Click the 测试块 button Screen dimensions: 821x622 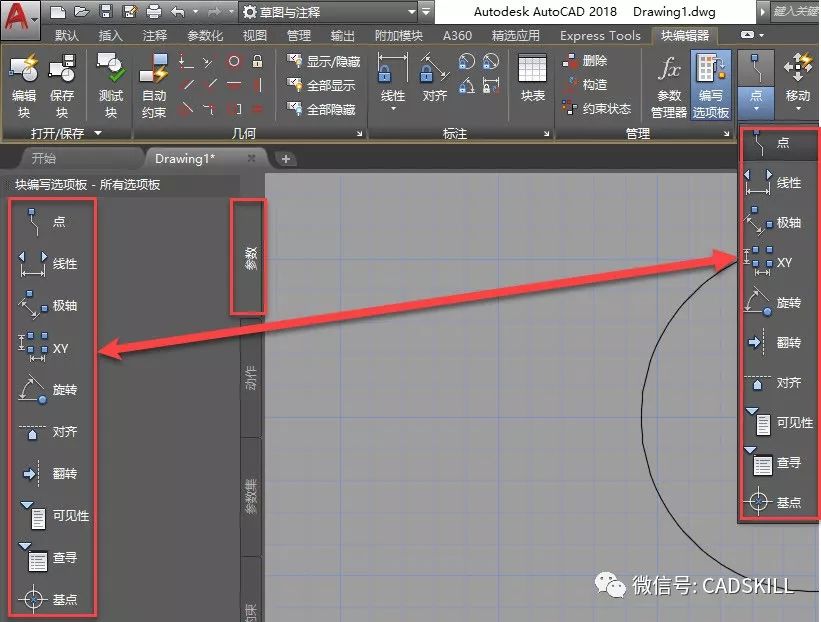click(111, 86)
